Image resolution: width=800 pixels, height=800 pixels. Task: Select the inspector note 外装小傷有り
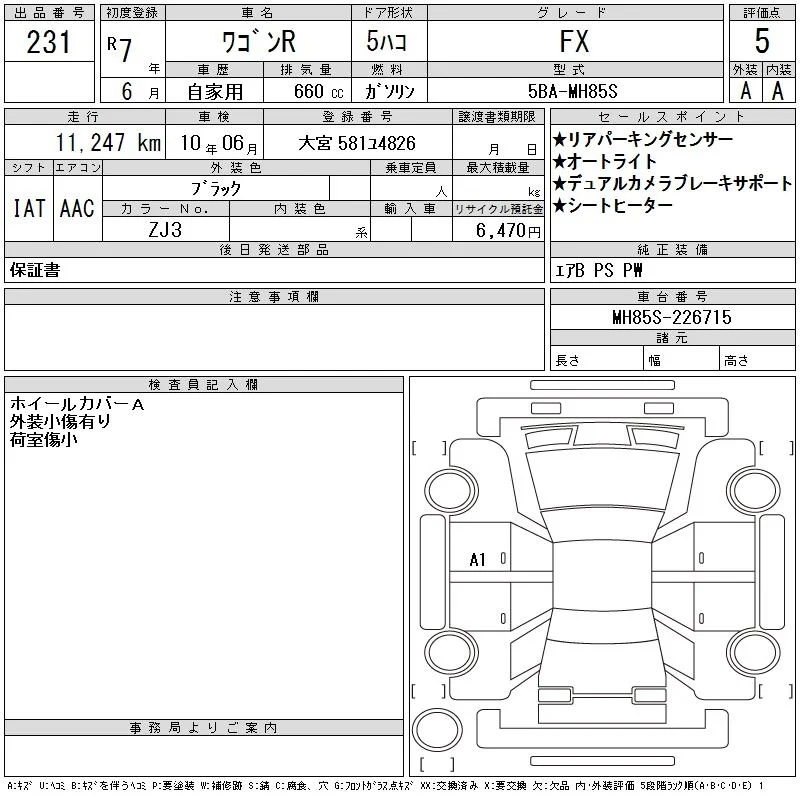point(60,421)
